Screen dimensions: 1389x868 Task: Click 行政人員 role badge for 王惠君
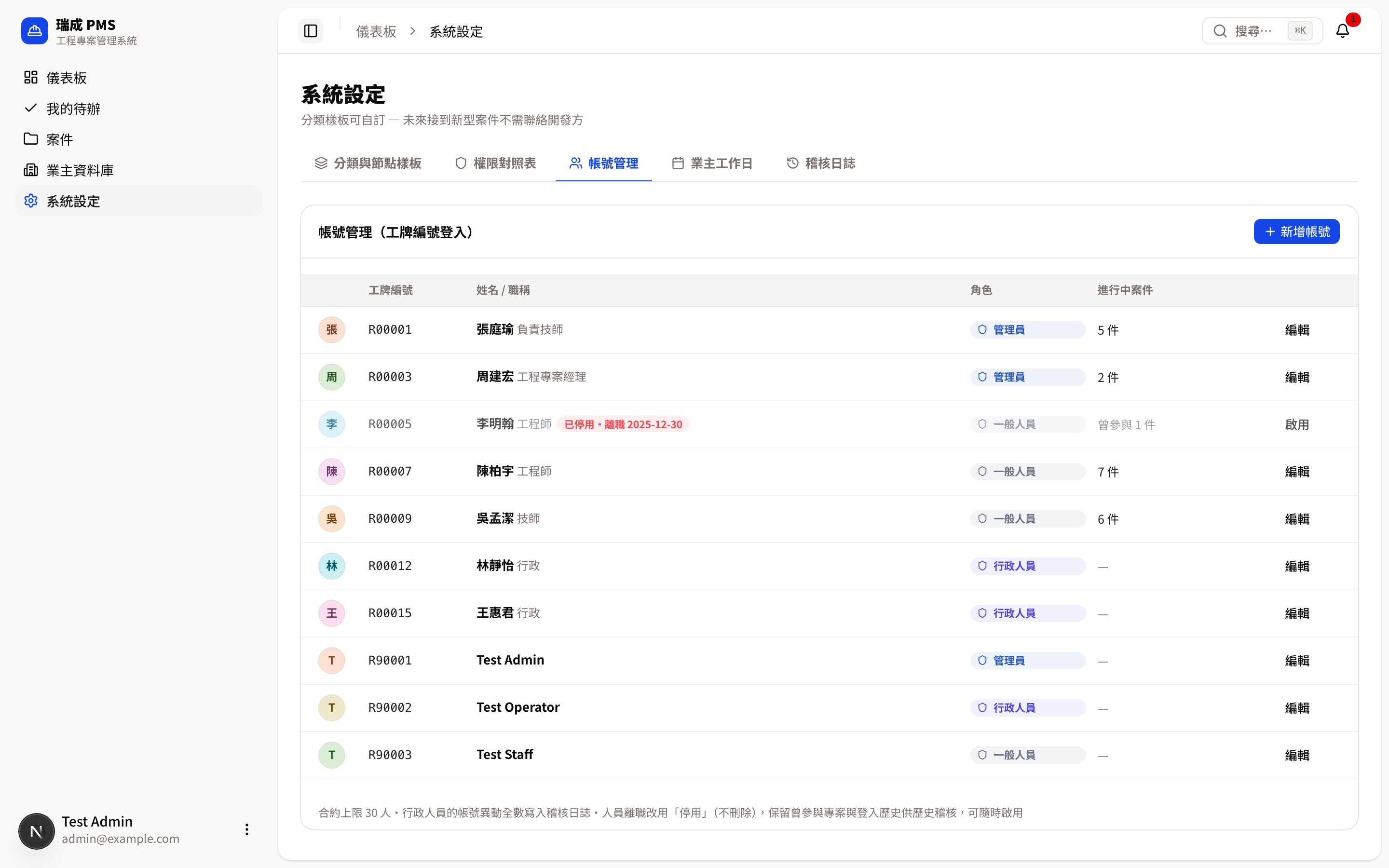(1027, 613)
